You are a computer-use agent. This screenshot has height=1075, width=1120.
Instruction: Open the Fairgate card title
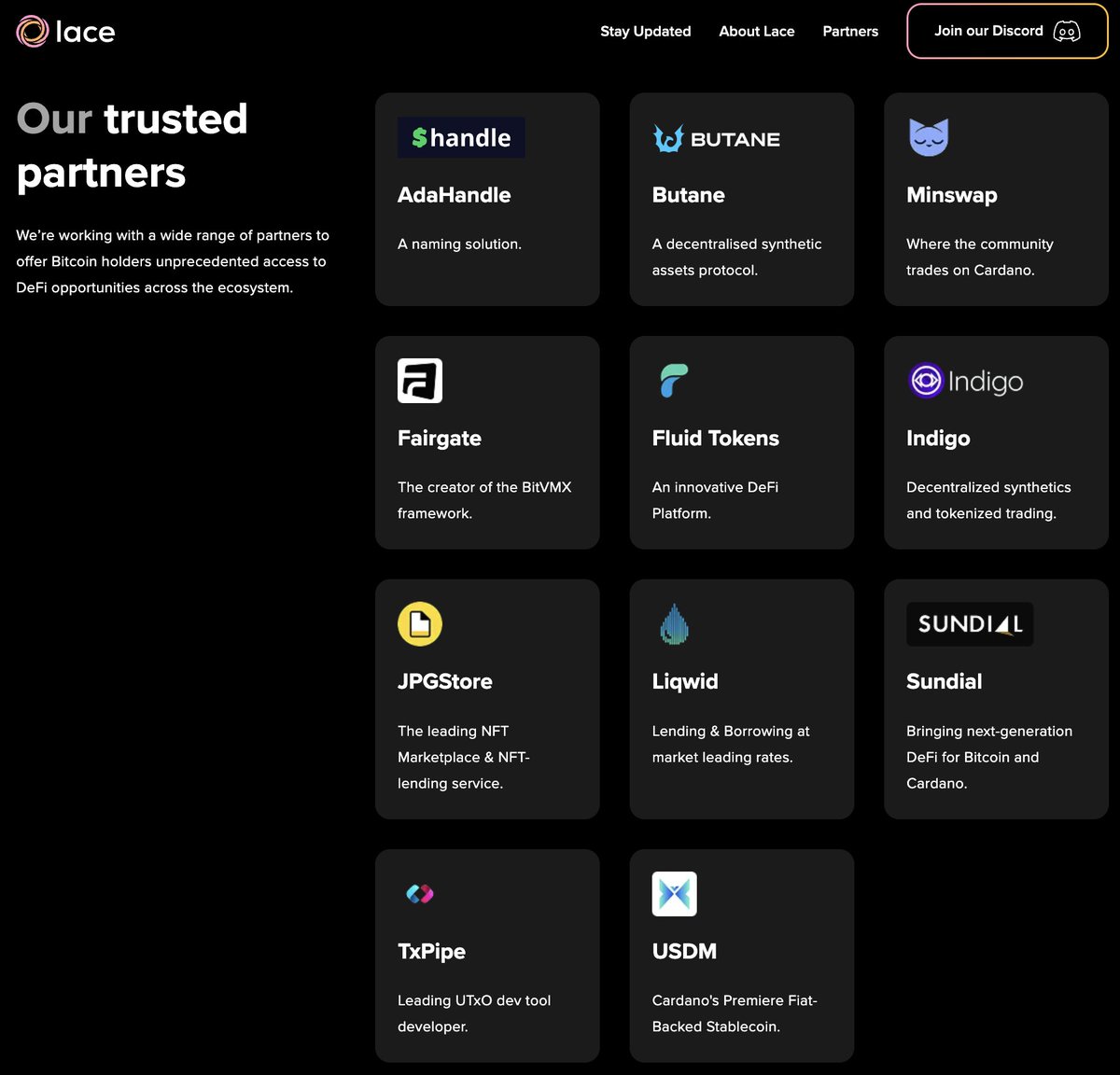coord(440,439)
